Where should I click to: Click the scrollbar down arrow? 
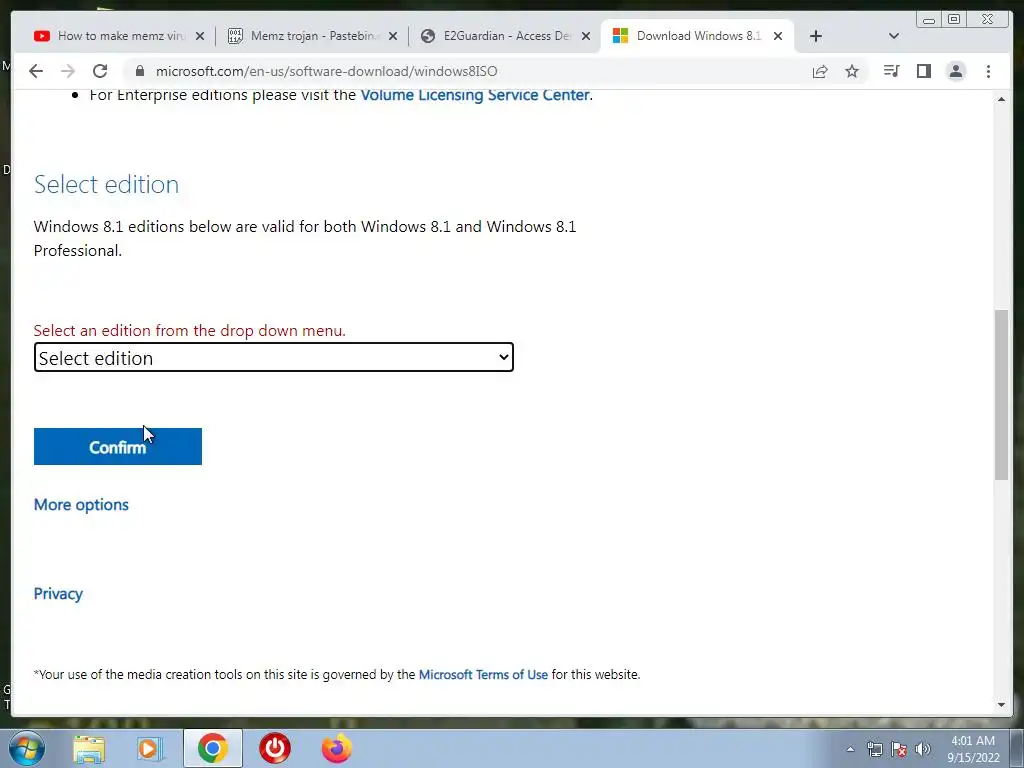pyautogui.click(x=1001, y=705)
